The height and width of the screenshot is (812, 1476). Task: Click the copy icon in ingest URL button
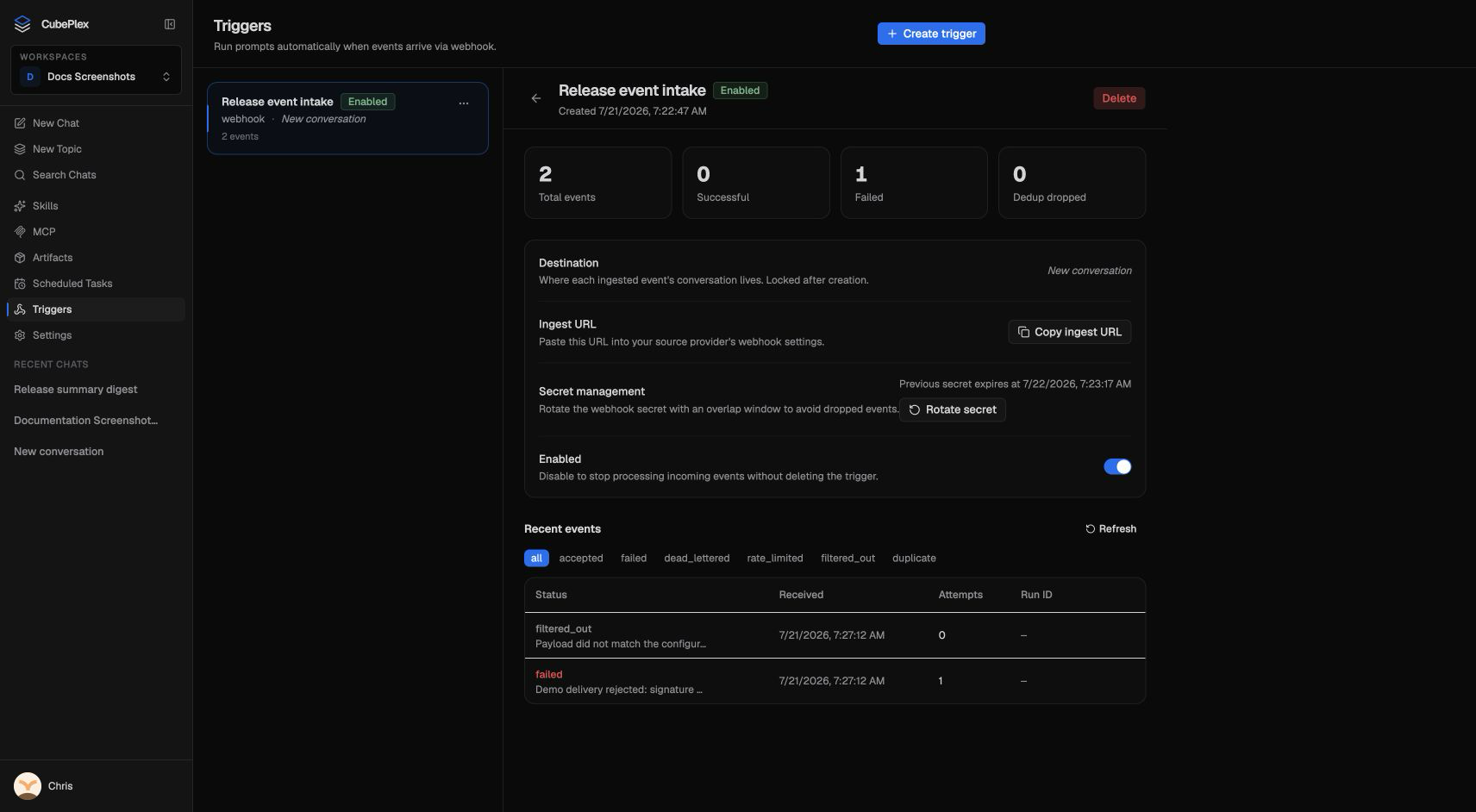pyautogui.click(x=1023, y=332)
